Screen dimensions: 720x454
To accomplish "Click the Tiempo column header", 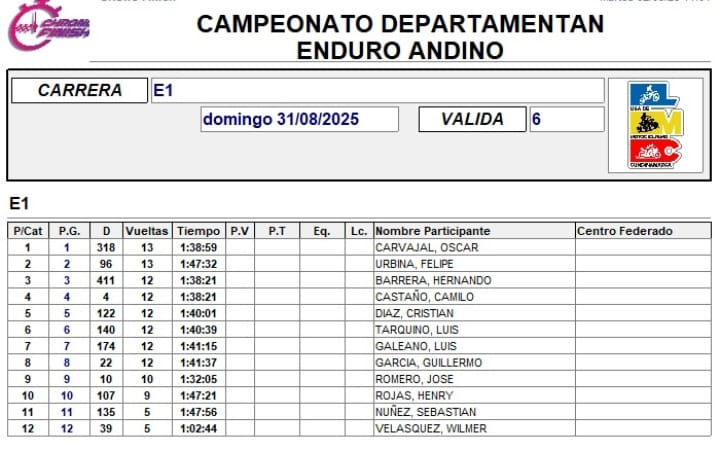I will click(x=198, y=231).
